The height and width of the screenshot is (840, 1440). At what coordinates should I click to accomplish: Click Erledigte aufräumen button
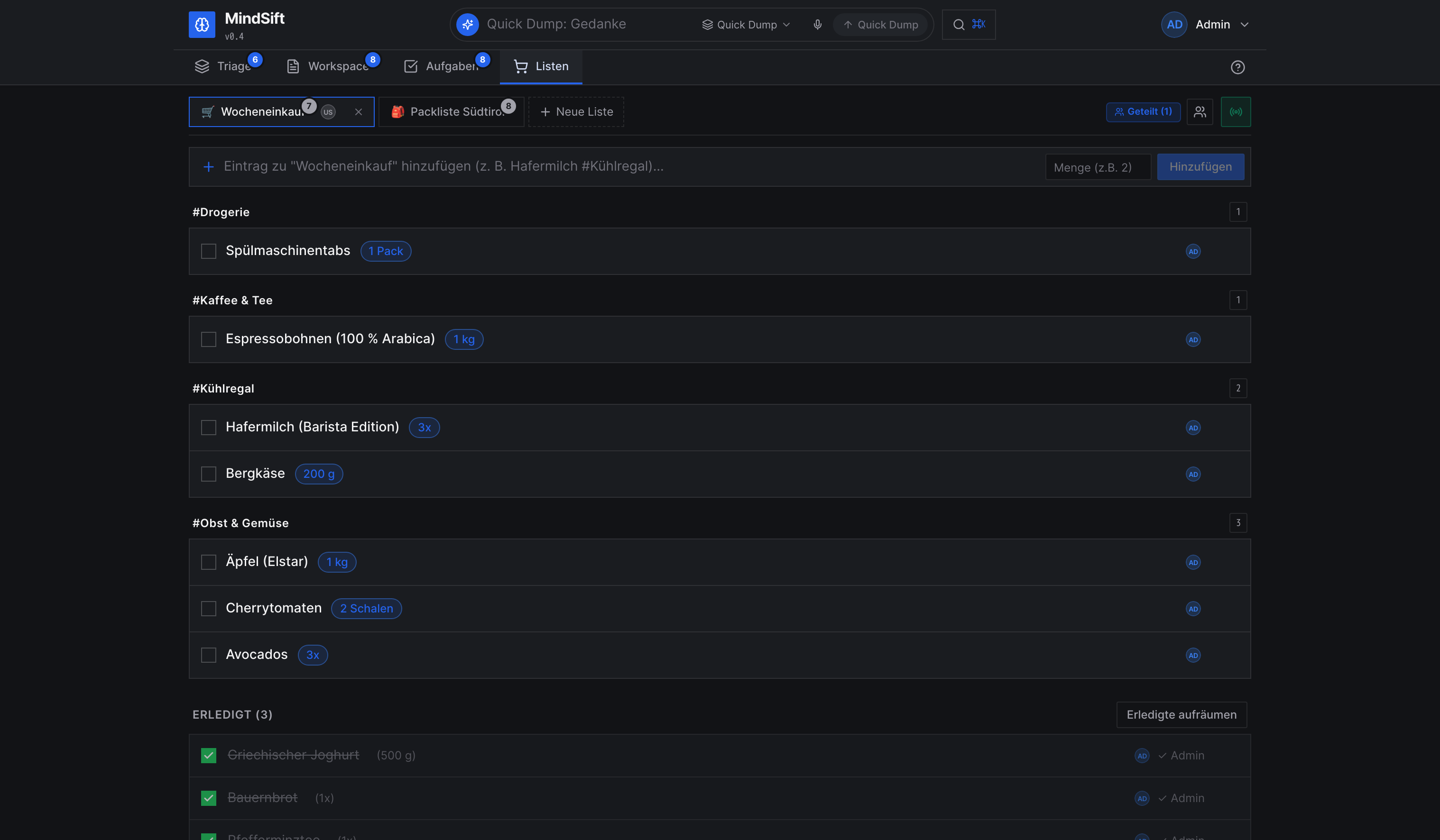pyautogui.click(x=1181, y=715)
